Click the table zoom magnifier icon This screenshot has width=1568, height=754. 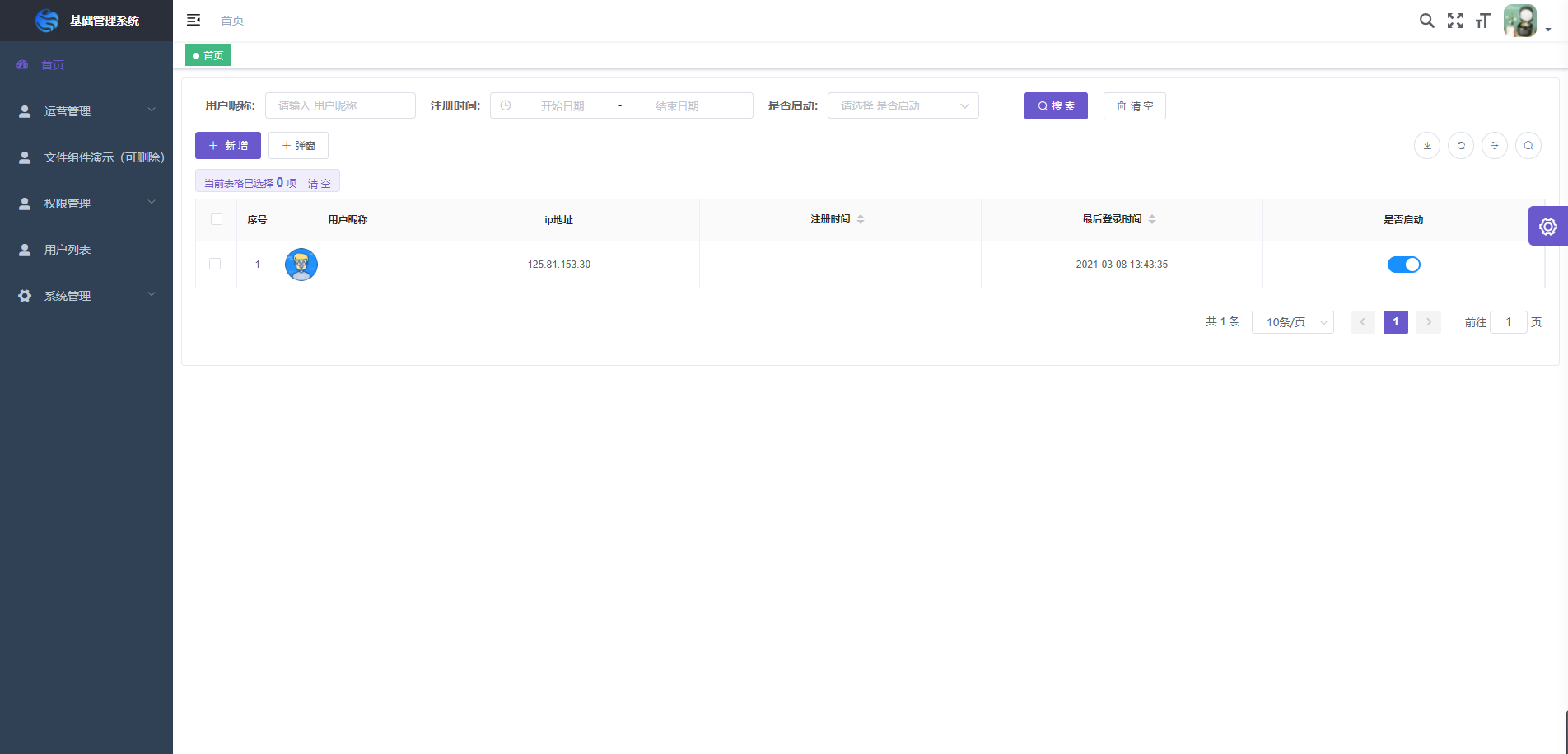tap(1528, 145)
